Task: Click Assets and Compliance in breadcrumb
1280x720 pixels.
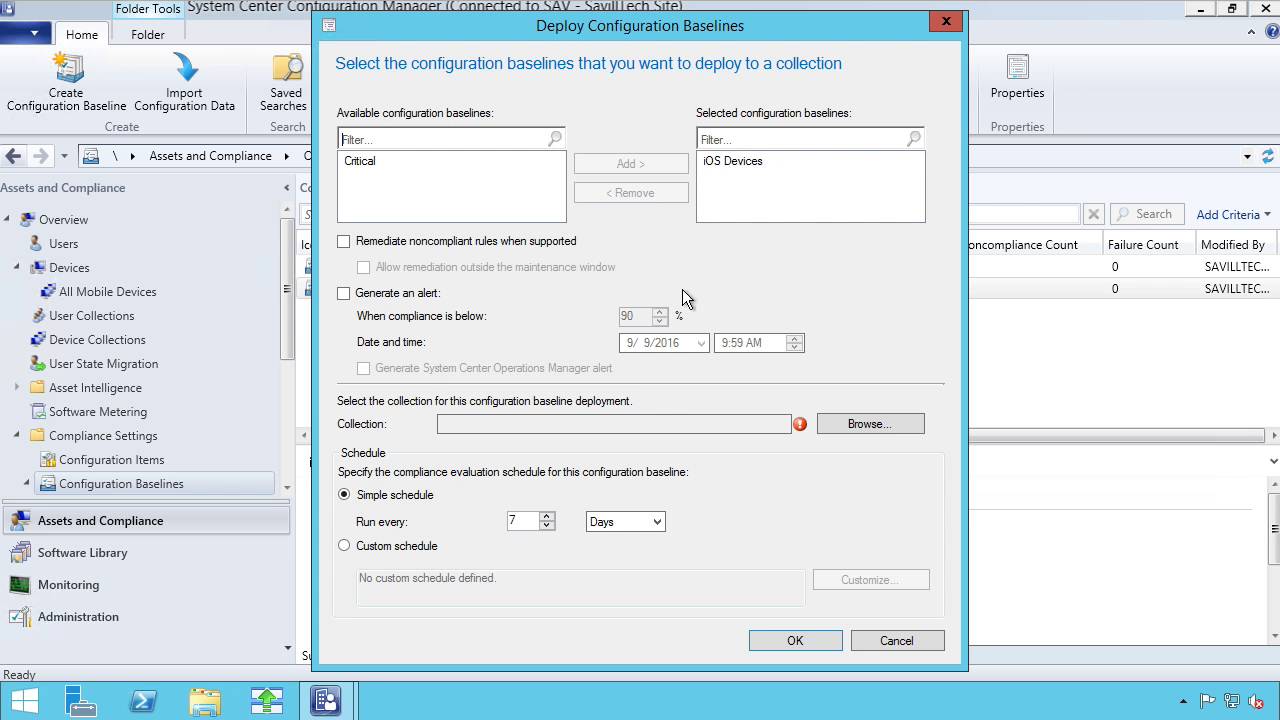Action: pos(210,156)
